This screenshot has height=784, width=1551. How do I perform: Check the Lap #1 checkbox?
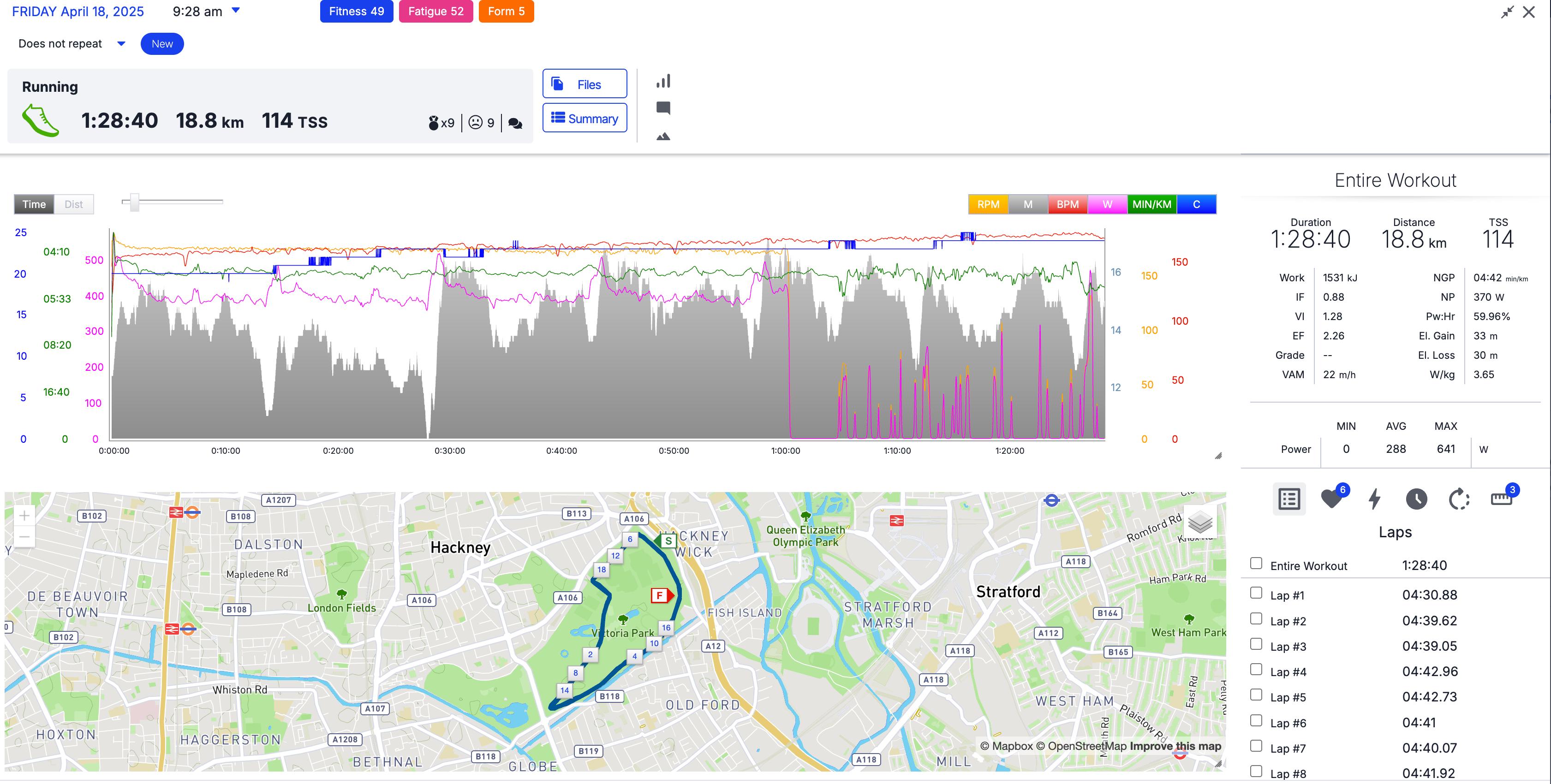click(1256, 593)
